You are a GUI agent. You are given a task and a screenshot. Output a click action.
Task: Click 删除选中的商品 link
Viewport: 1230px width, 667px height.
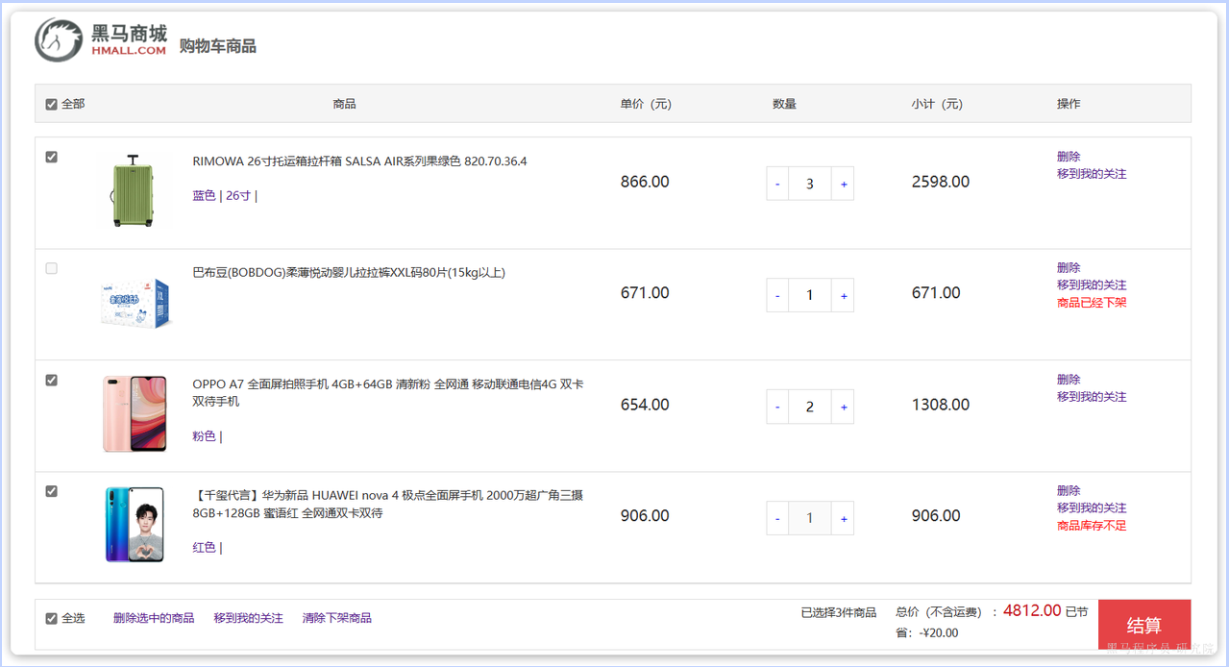[x=153, y=618]
